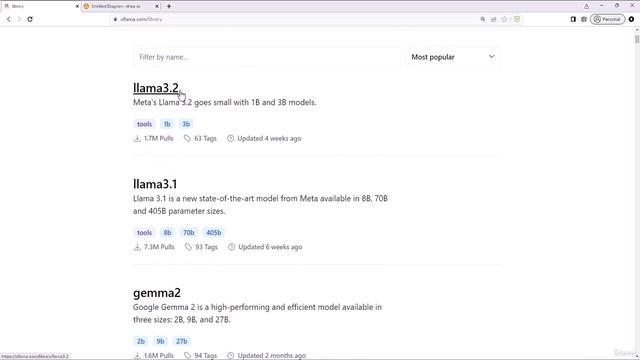Toggle the browser side panel icon
The width and height of the screenshot is (640, 360).
tap(573, 19)
